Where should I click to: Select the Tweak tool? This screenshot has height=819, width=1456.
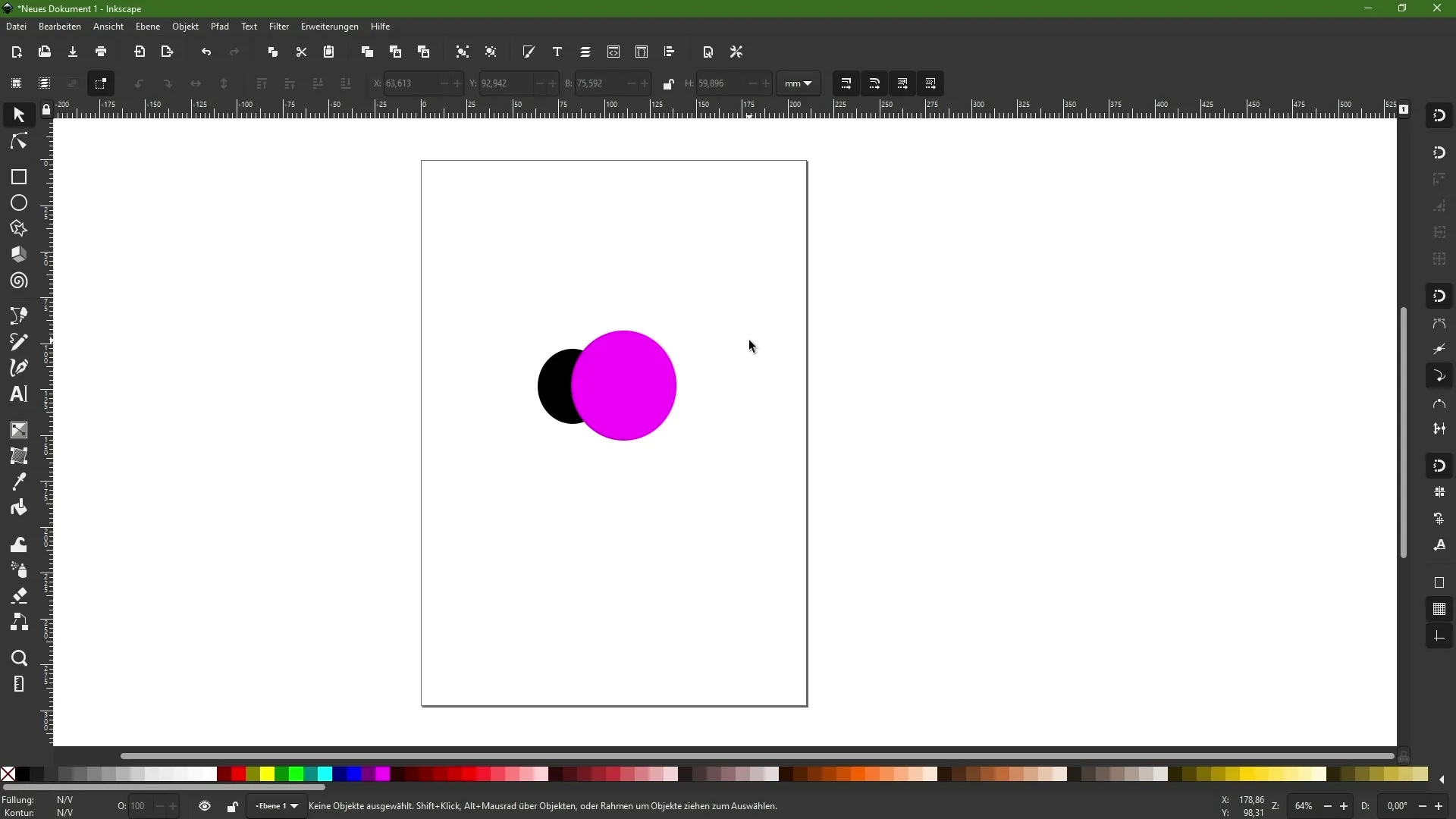click(19, 544)
